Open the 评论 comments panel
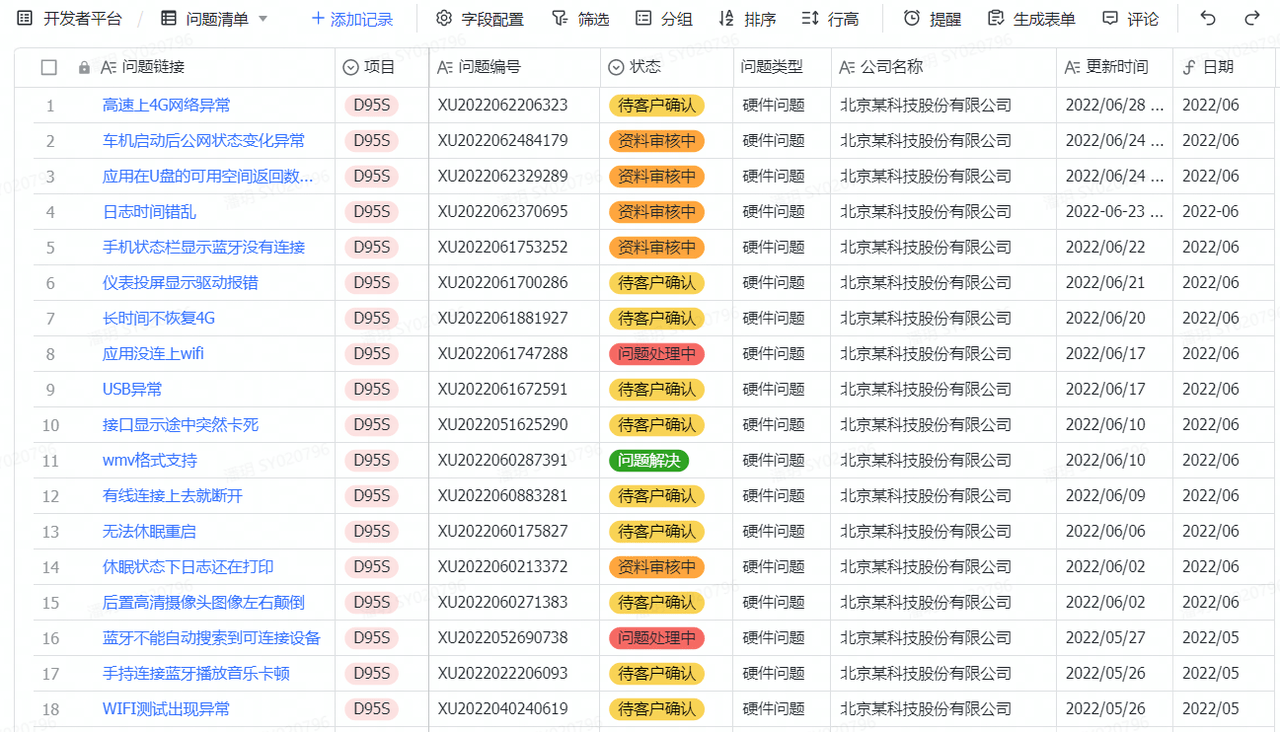The width and height of the screenshot is (1280, 732). [x=1130, y=19]
